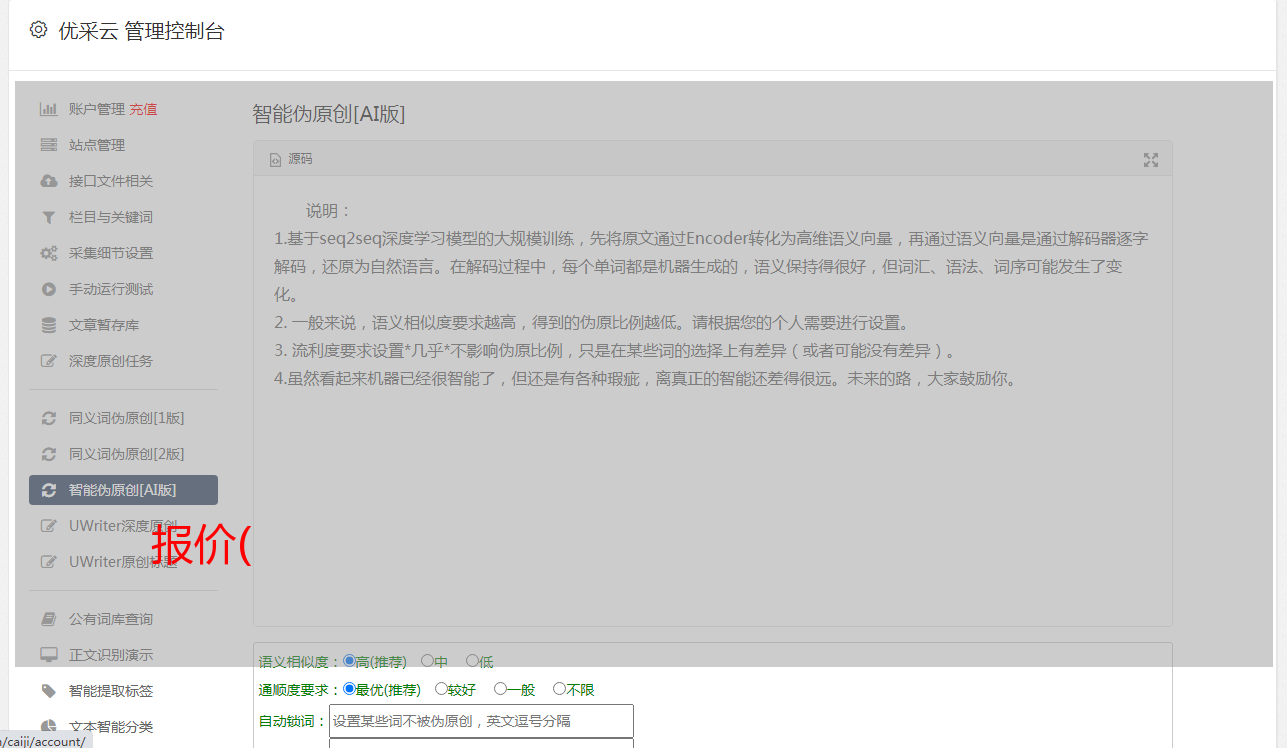Open 栏目与关键词 menu item

pos(111,217)
